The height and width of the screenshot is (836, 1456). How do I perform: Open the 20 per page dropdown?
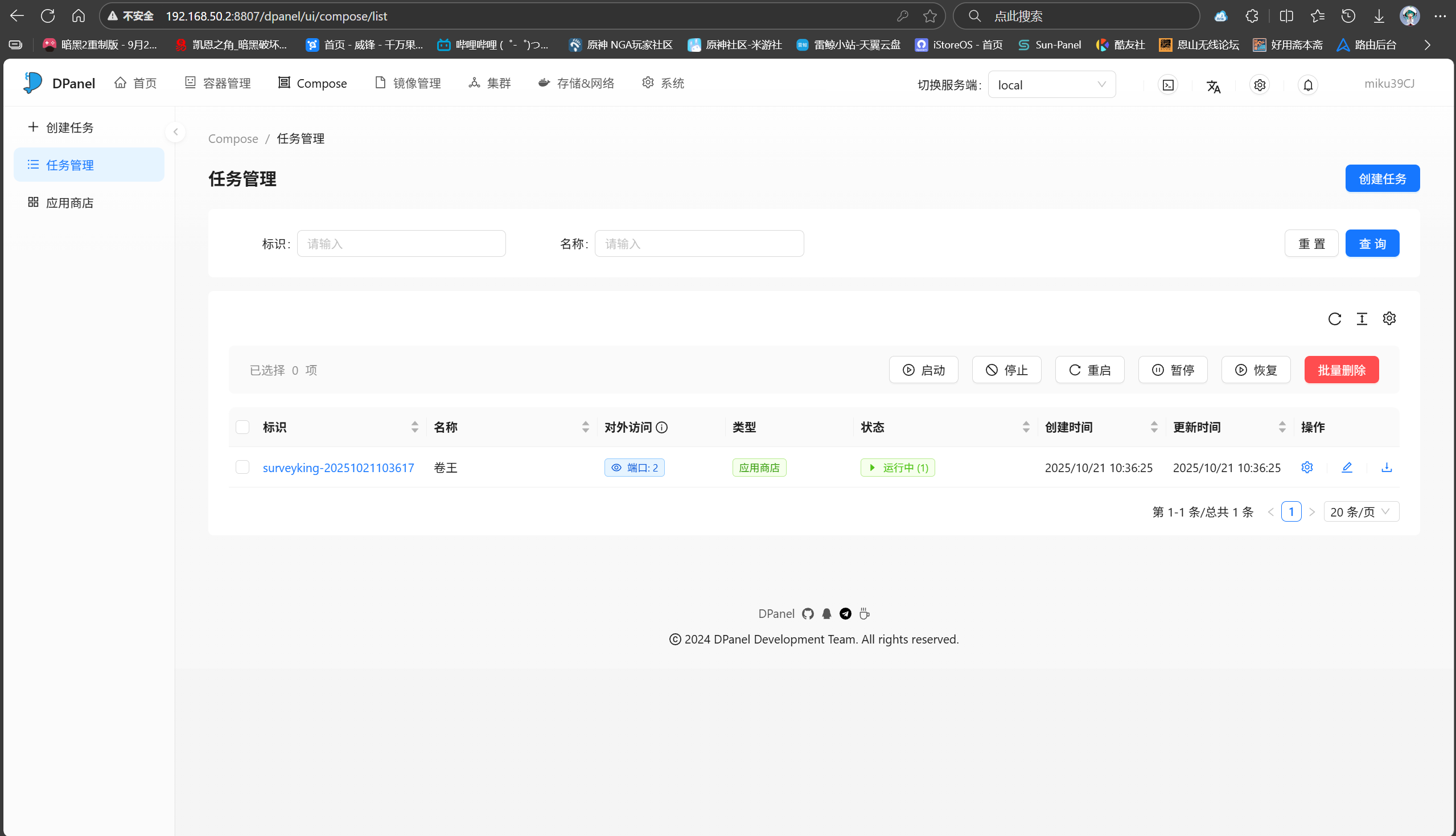pos(1361,511)
